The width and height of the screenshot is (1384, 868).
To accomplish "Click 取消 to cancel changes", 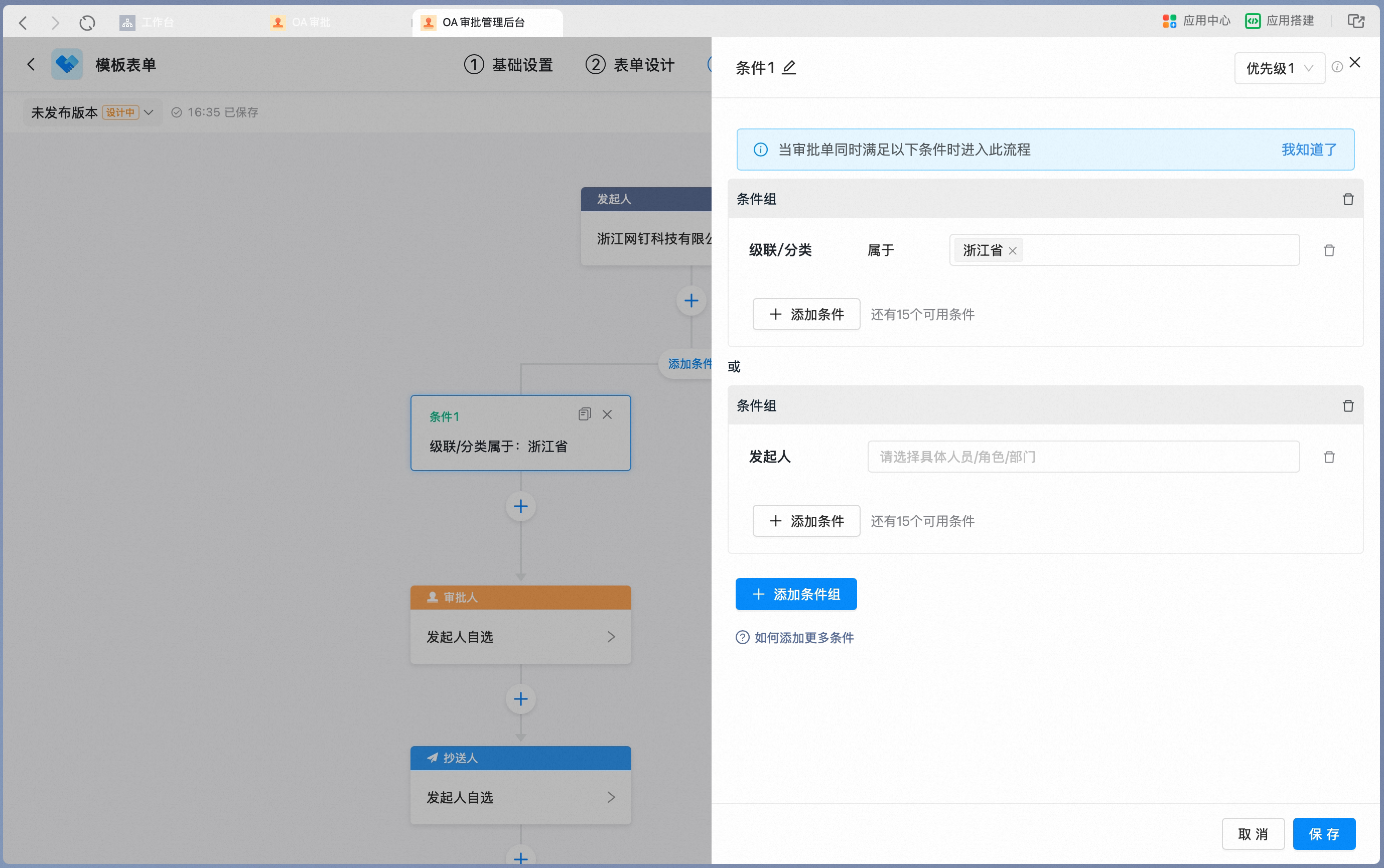I will (1253, 834).
